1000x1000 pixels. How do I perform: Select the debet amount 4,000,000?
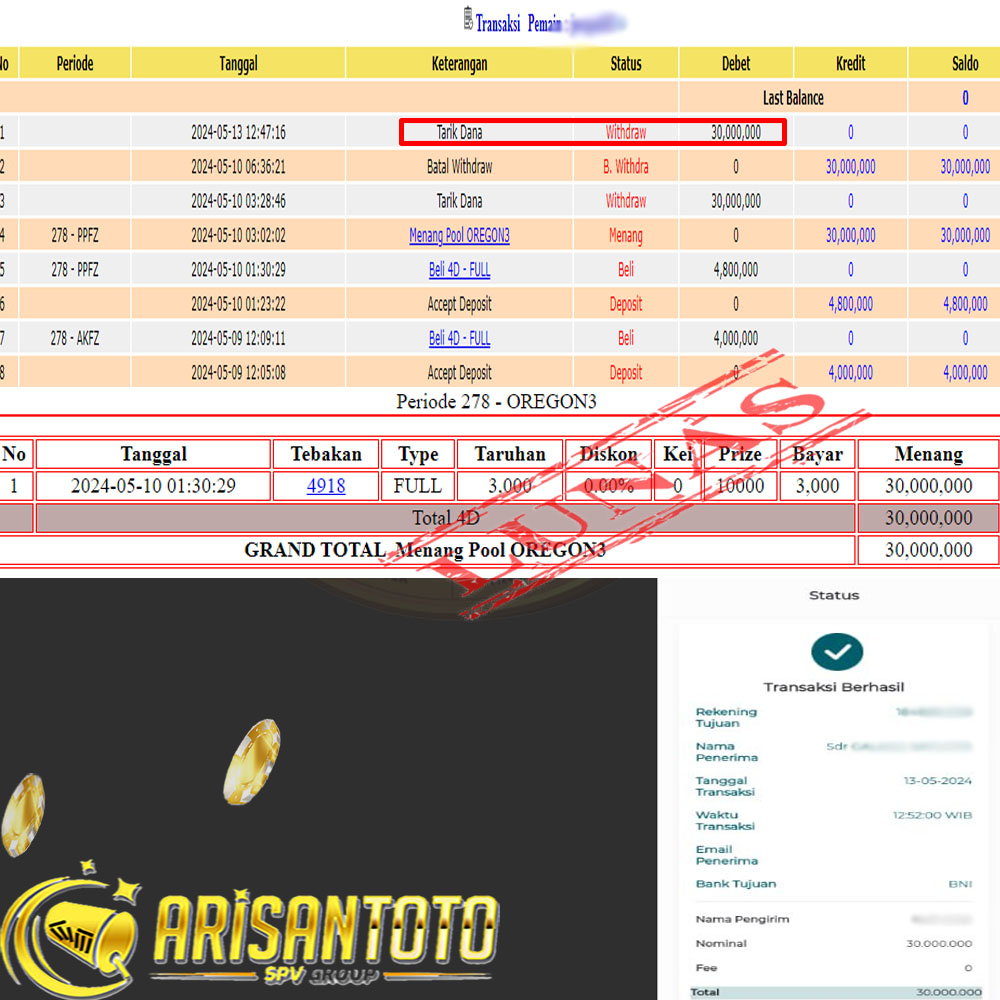tap(736, 338)
